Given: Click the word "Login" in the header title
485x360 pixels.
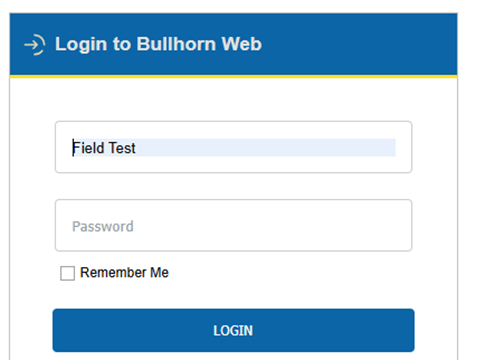Looking at the screenshot, I should coord(81,45).
